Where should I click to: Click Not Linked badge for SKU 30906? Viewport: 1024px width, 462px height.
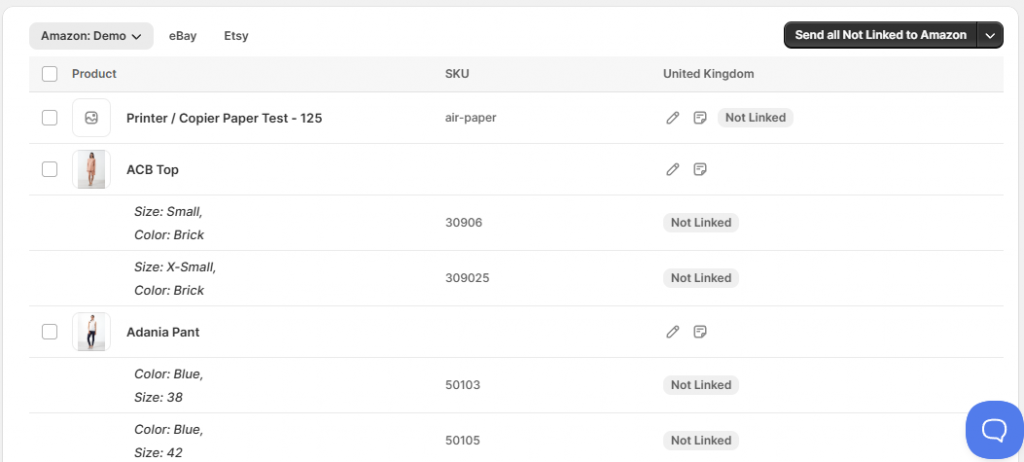click(x=701, y=222)
